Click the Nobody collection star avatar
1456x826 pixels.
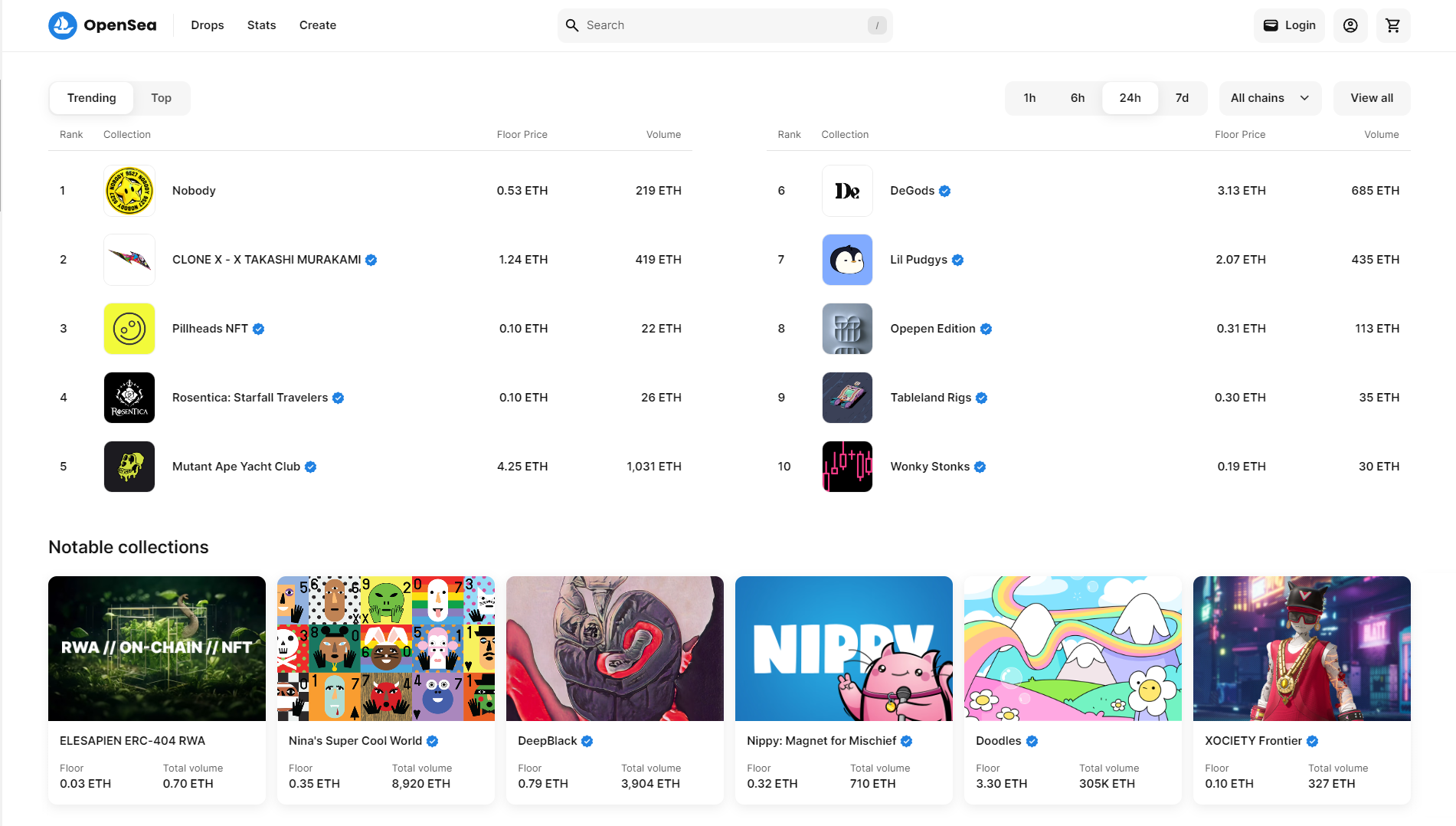click(129, 191)
